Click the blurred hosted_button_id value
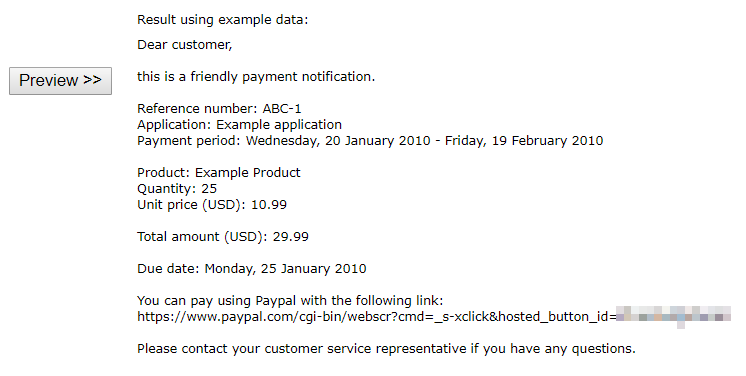746x376 pixels. coord(674,316)
